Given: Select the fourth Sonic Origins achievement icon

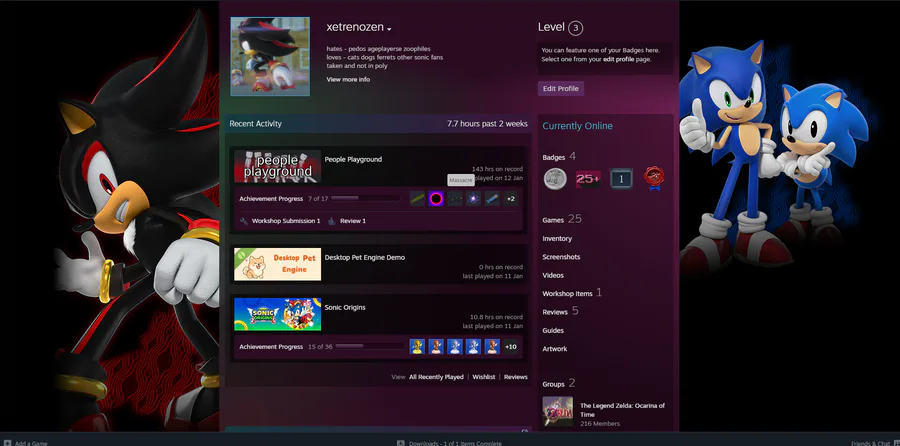Looking at the screenshot, I should 474,347.
